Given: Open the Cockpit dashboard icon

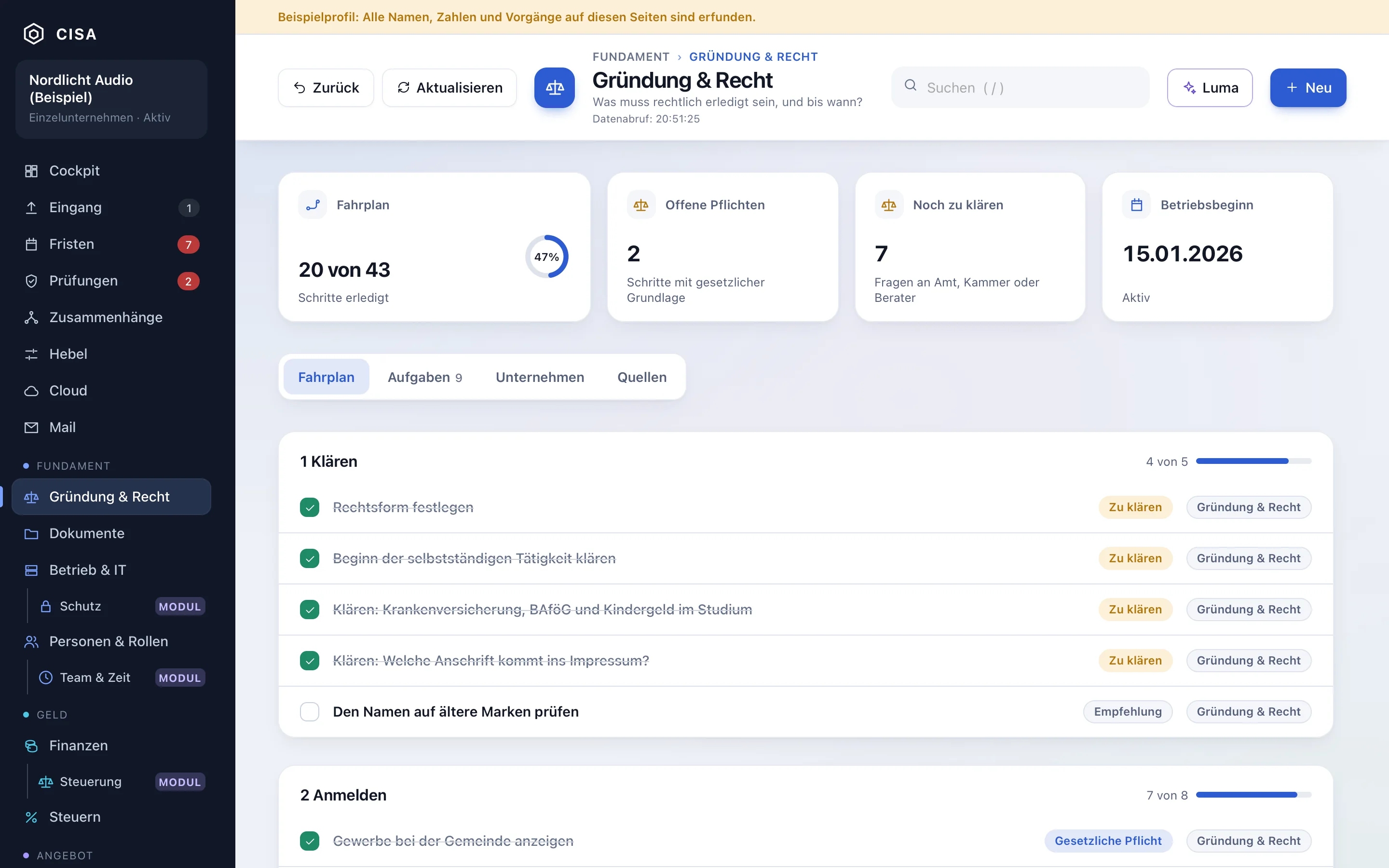Looking at the screenshot, I should (31, 171).
